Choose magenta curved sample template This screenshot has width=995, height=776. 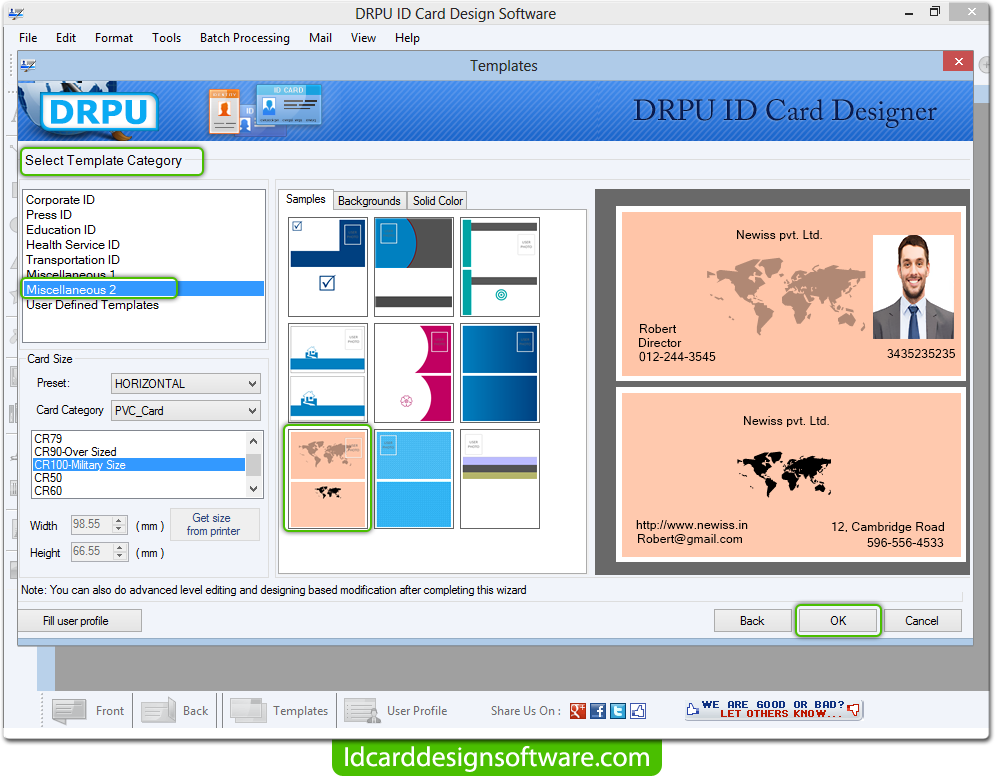[x=414, y=372]
